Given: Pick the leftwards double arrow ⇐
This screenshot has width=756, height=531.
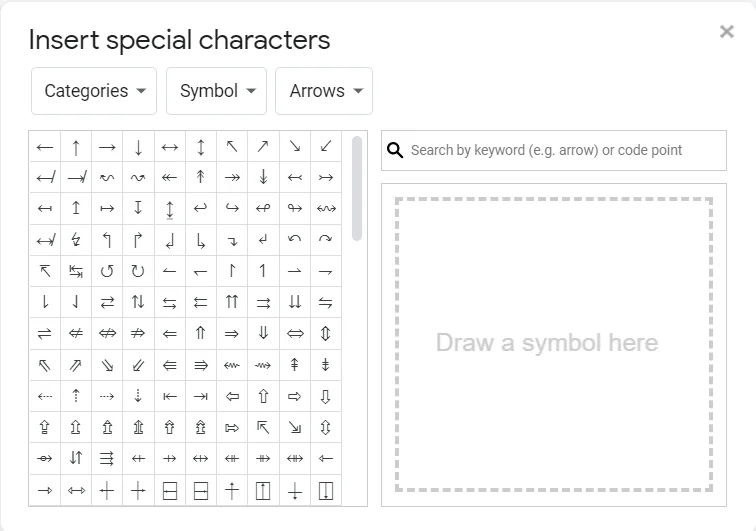Looking at the screenshot, I should point(169,334).
